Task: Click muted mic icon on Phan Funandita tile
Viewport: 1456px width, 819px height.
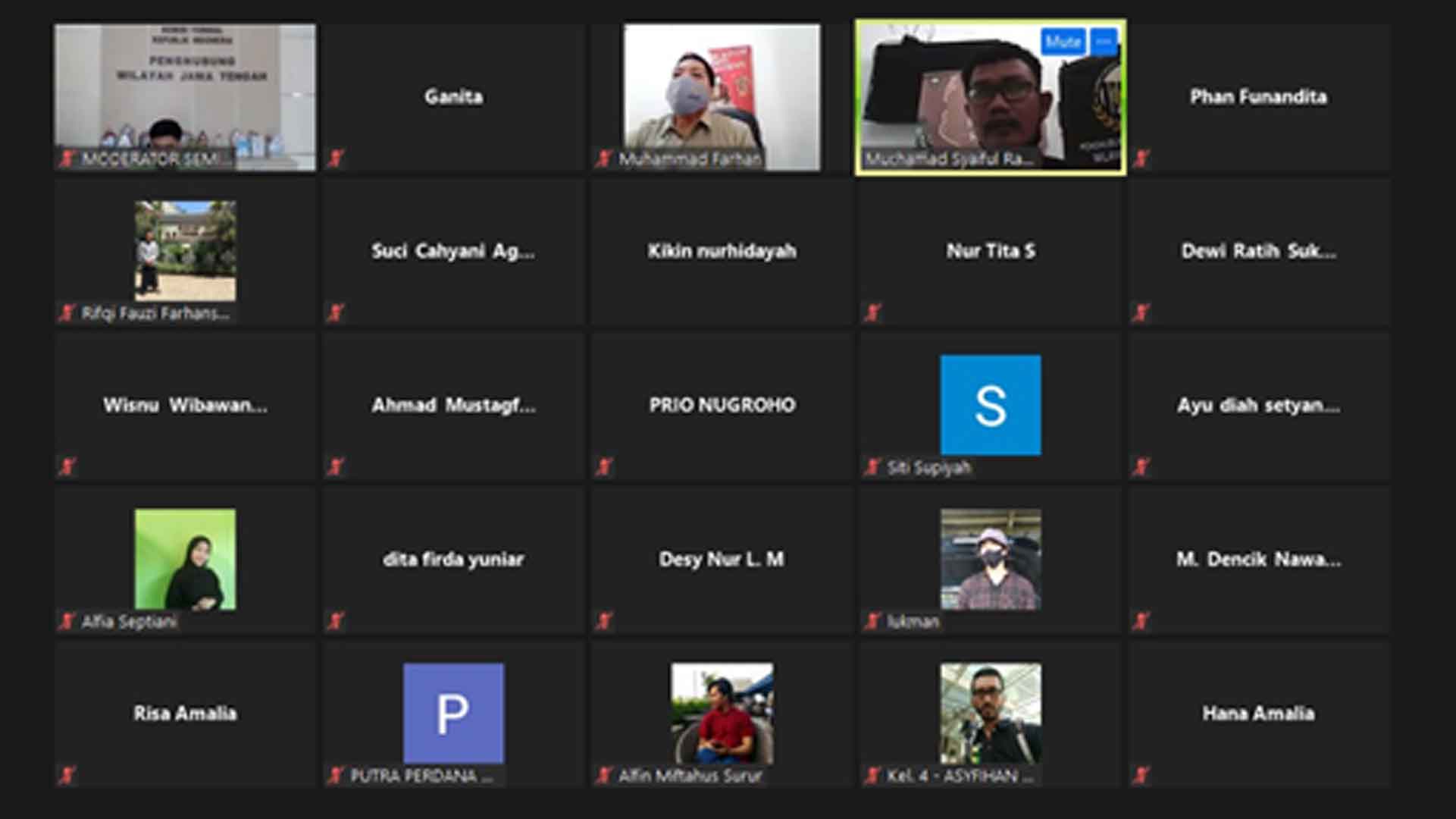Action: pyautogui.click(x=1141, y=158)
